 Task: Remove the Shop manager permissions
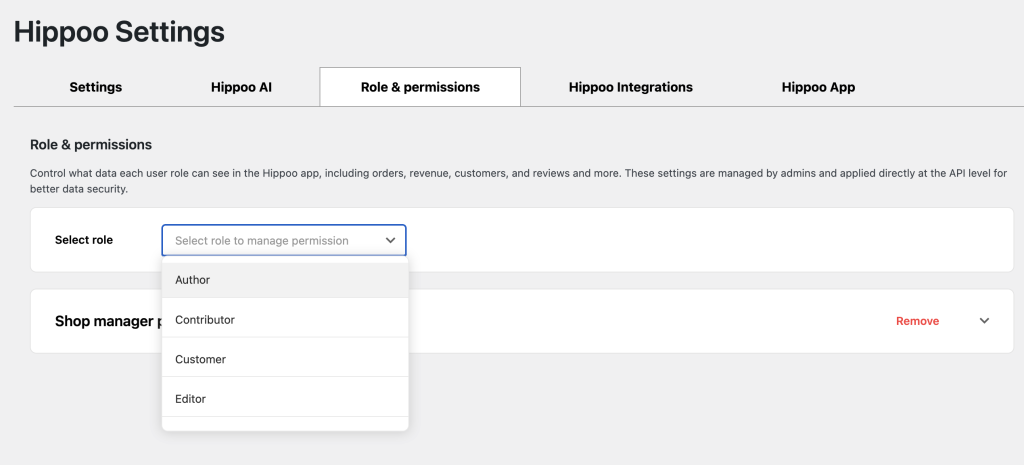(917, 321)
